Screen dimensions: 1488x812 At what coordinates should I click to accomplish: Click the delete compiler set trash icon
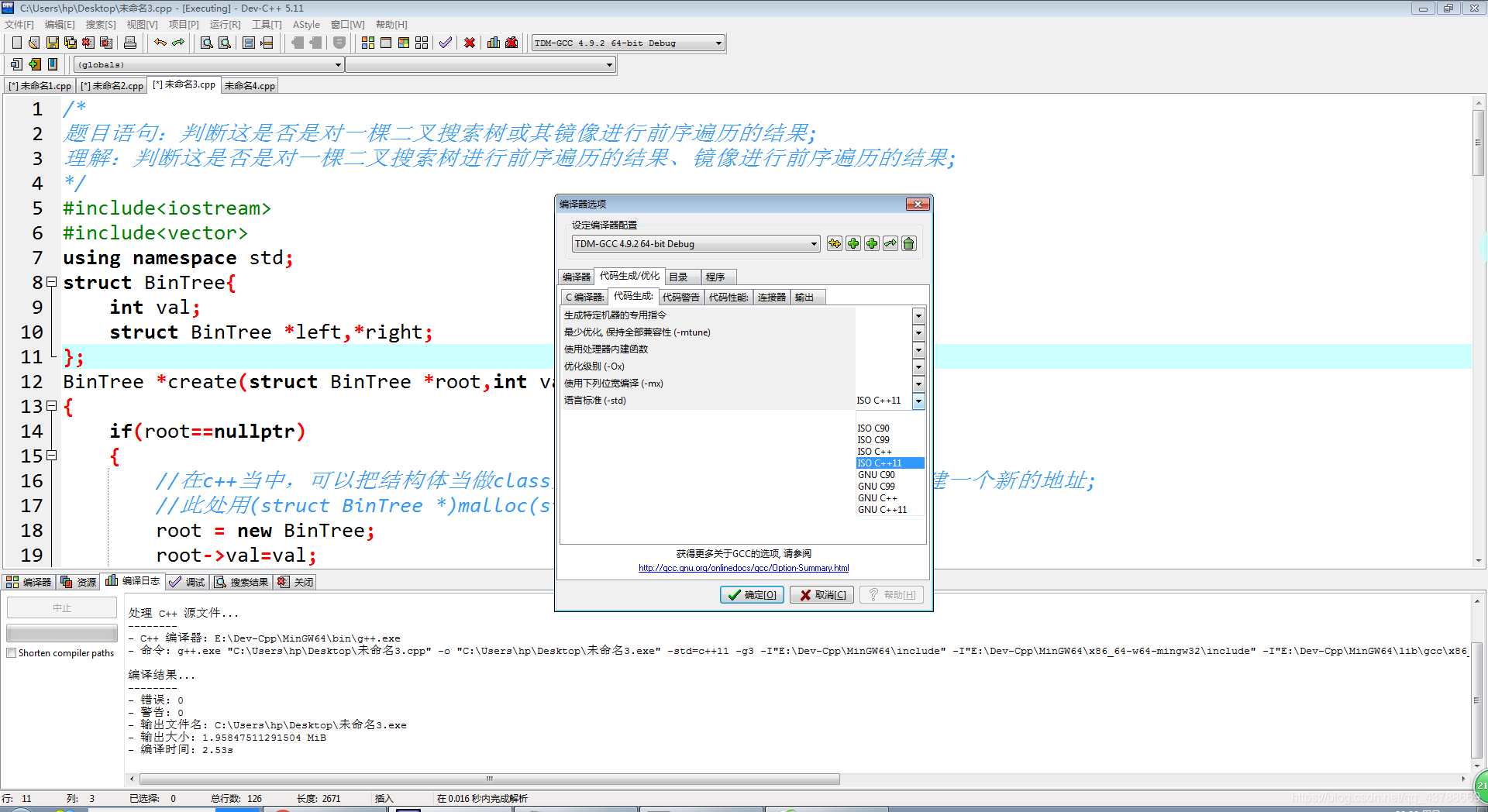[x=909, y=243]
